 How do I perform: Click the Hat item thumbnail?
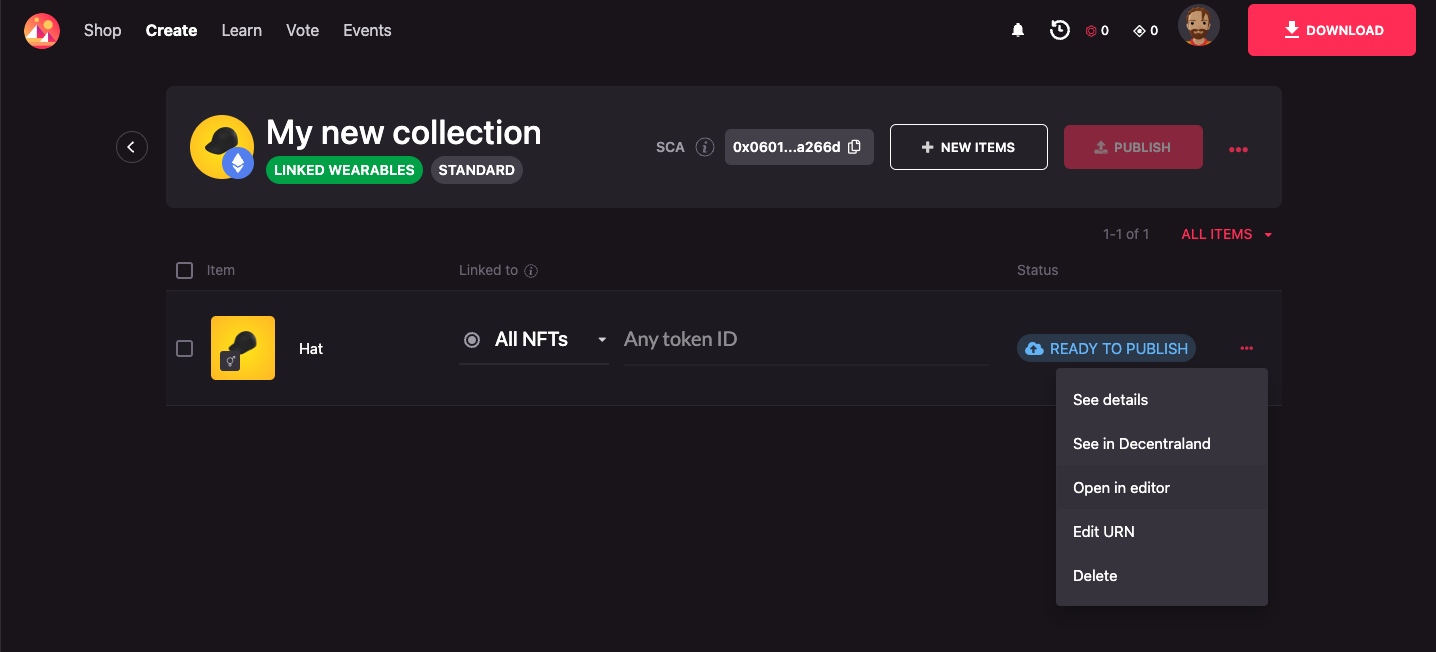pyautogui.click(x=243, y=348)
